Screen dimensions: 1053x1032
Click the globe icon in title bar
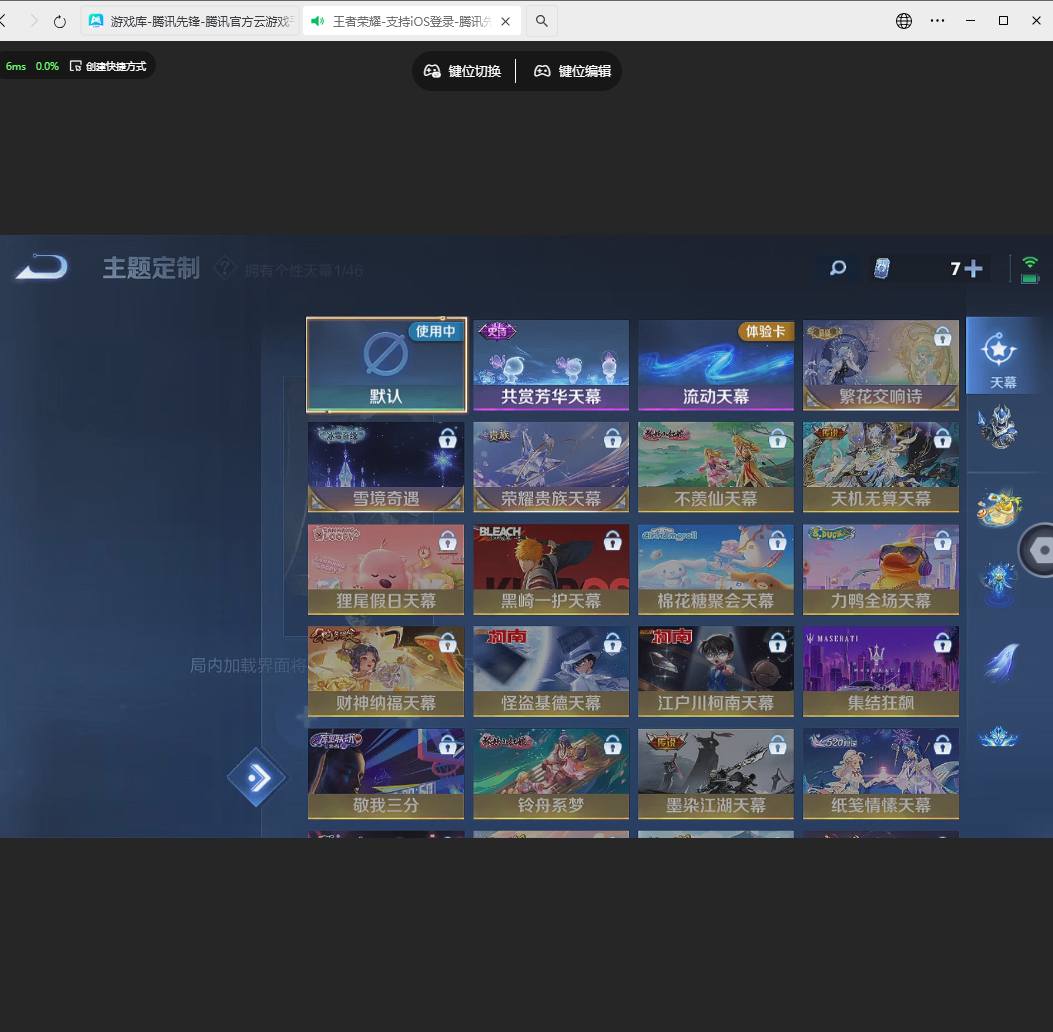[904, 21]
